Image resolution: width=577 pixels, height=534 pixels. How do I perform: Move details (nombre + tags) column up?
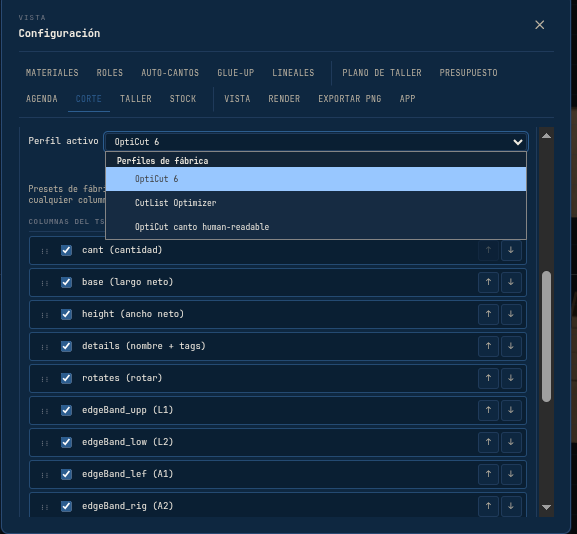488,346
